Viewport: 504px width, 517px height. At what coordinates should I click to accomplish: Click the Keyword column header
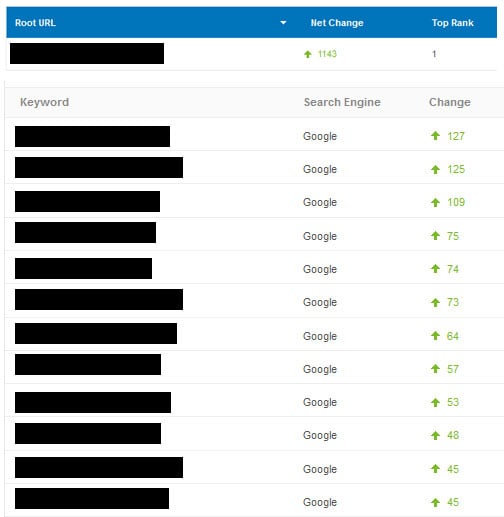pos(44,102)
